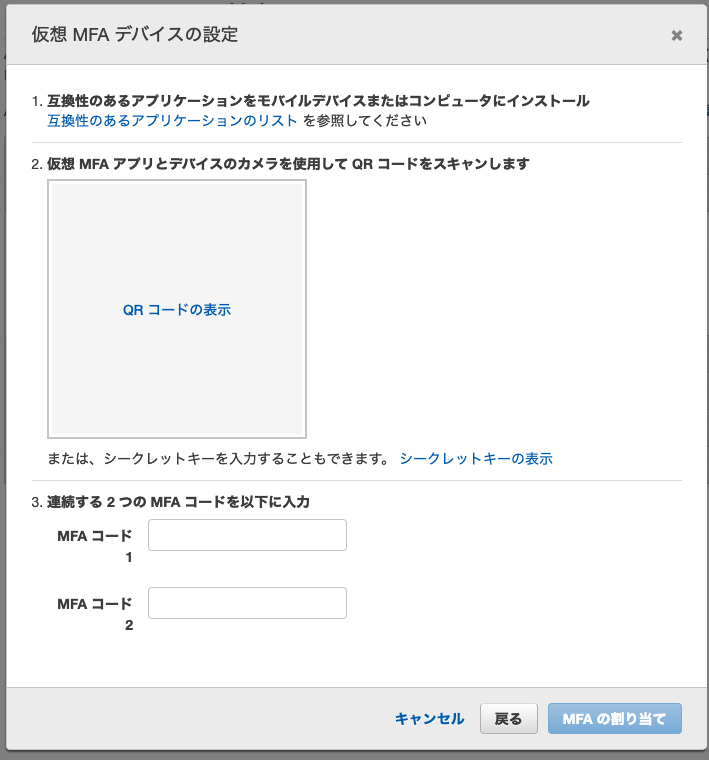This screenshot has height=760, width=709.
Task: Show the secret key via シークレットキーの表示
Action: tap(476, 459)
